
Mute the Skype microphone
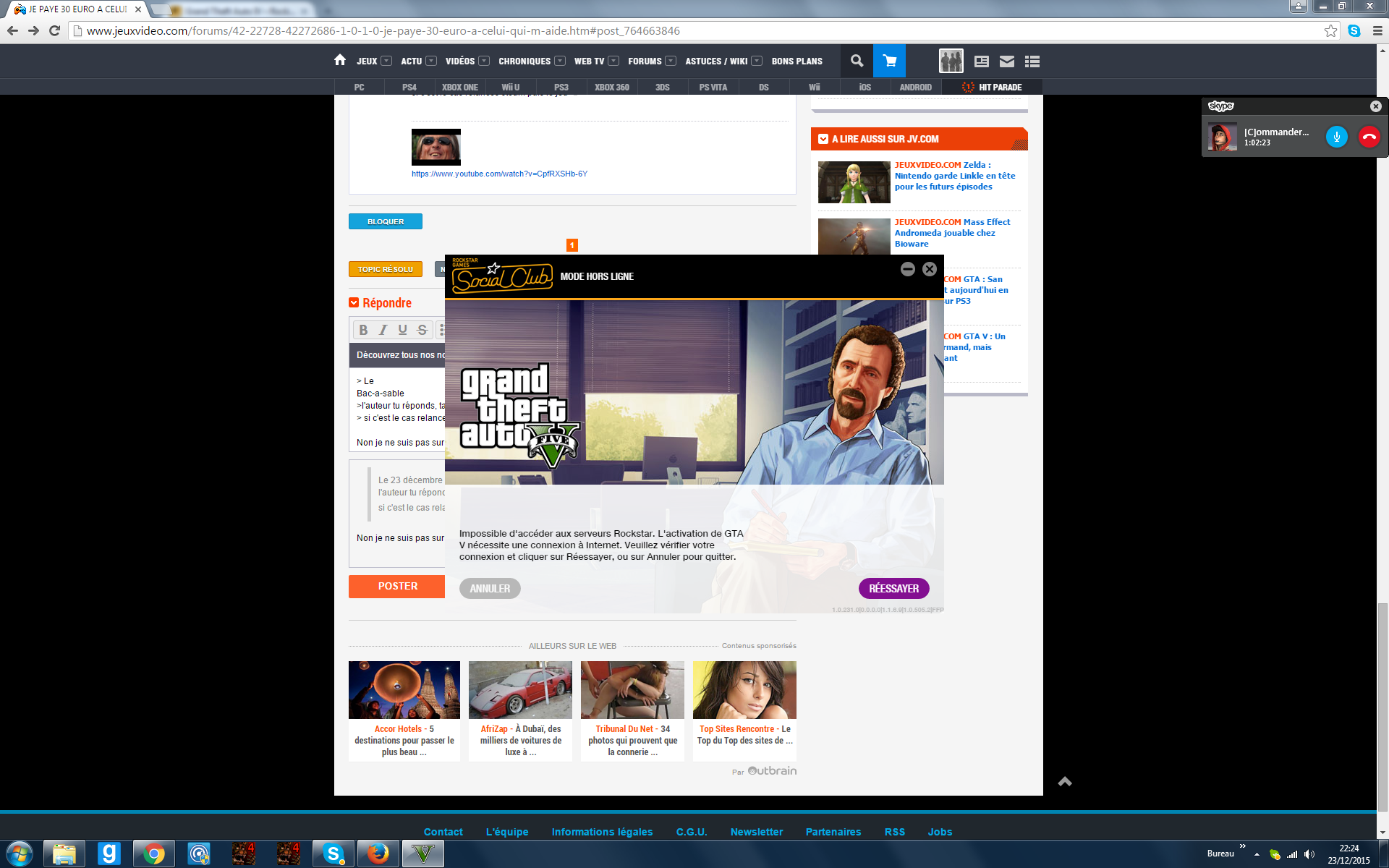pyautogui.click(x=1336, y=137)
